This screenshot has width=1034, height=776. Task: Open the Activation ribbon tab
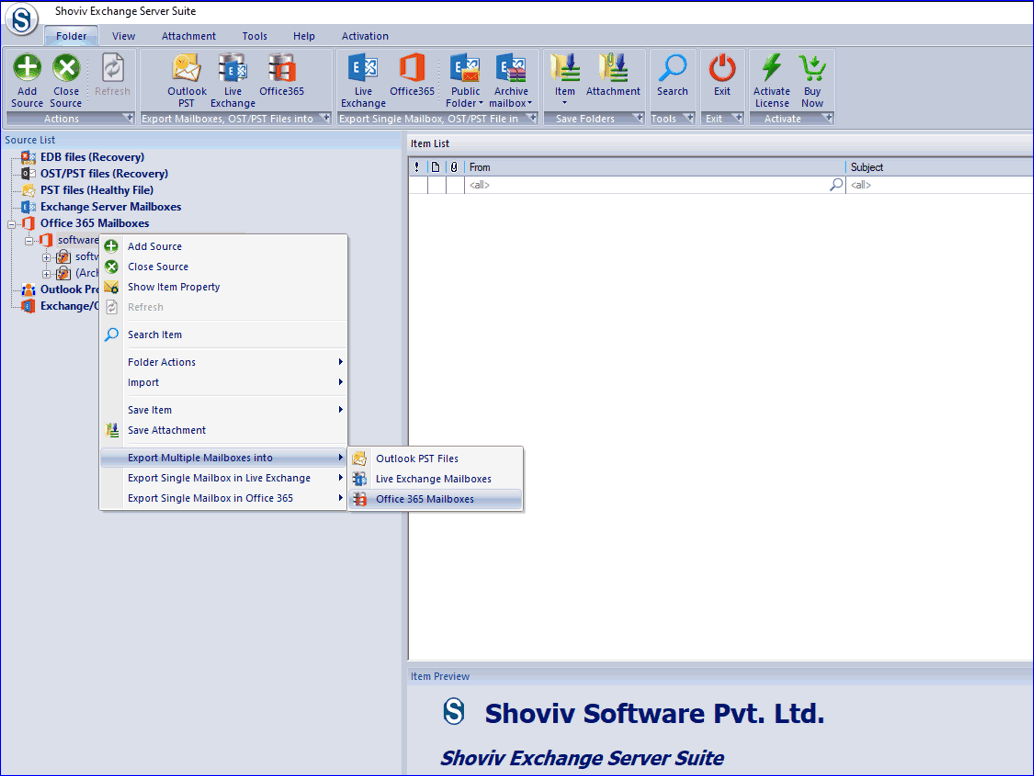click(365, 36)
